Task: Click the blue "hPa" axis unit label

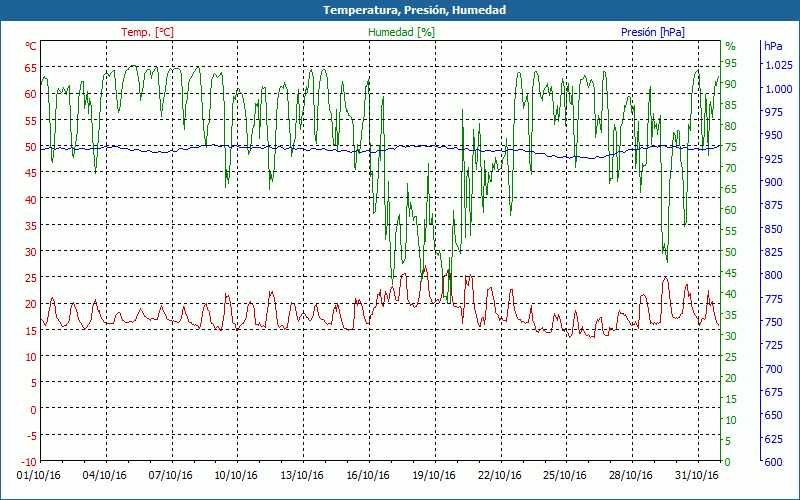Action: click(x=773, y=46)
